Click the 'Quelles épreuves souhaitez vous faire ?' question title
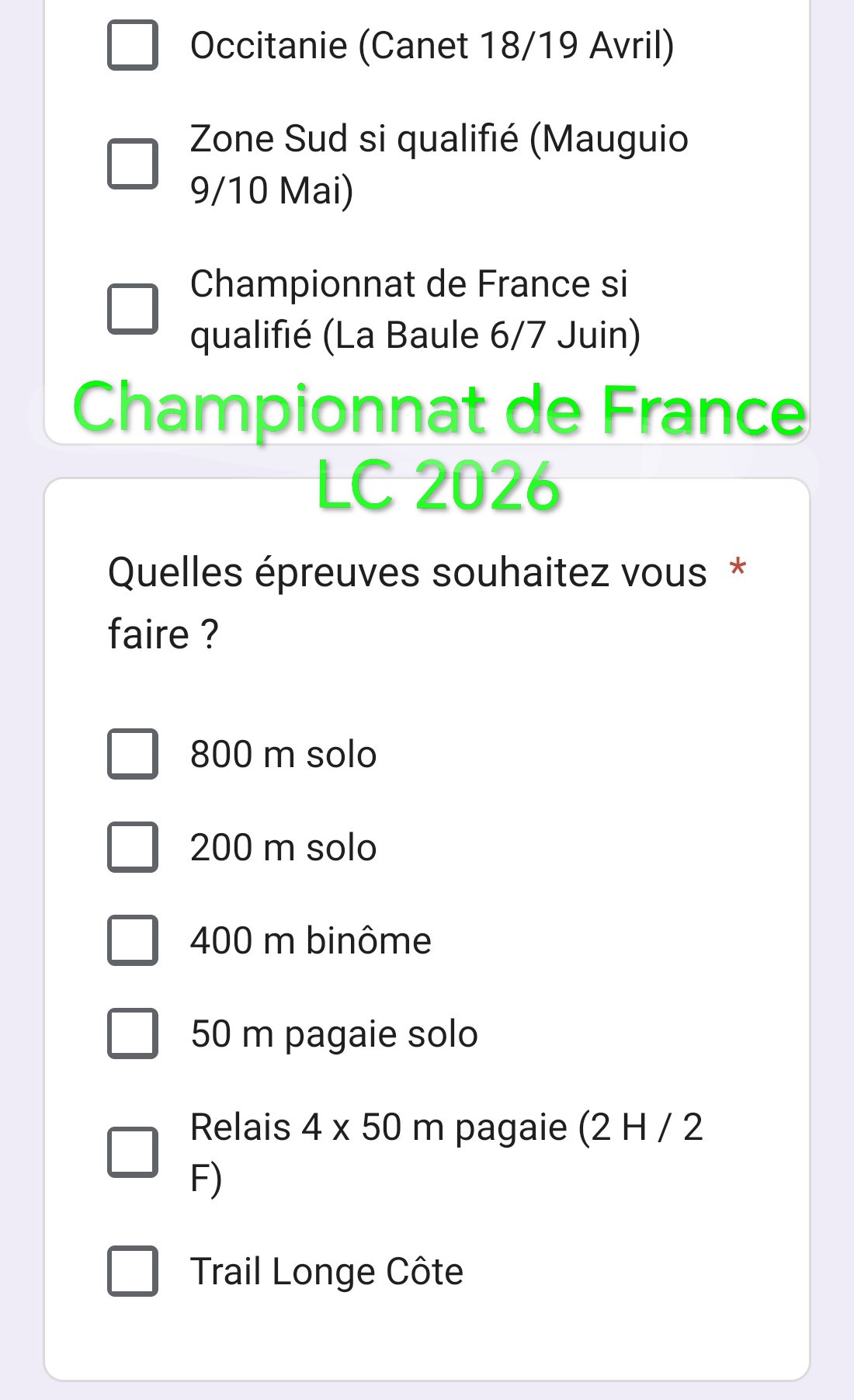Image resolution: width=854 pixels, height=1400 pixels. (407, 603)
